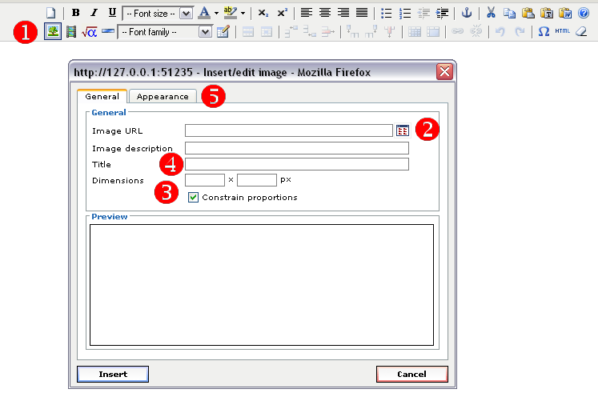Close the Insert/edit image dialog
This screenshot has height=393, width=598.
pyautogui.click(x=445, y=72)
